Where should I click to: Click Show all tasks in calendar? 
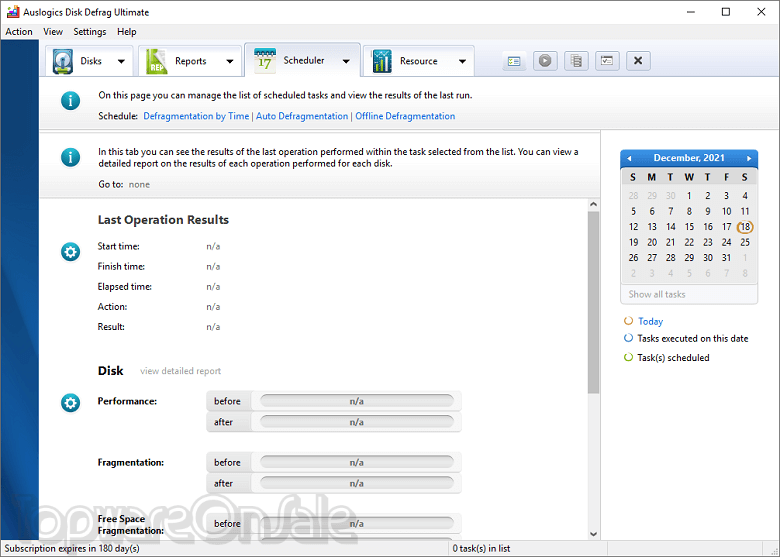[657, 294]
